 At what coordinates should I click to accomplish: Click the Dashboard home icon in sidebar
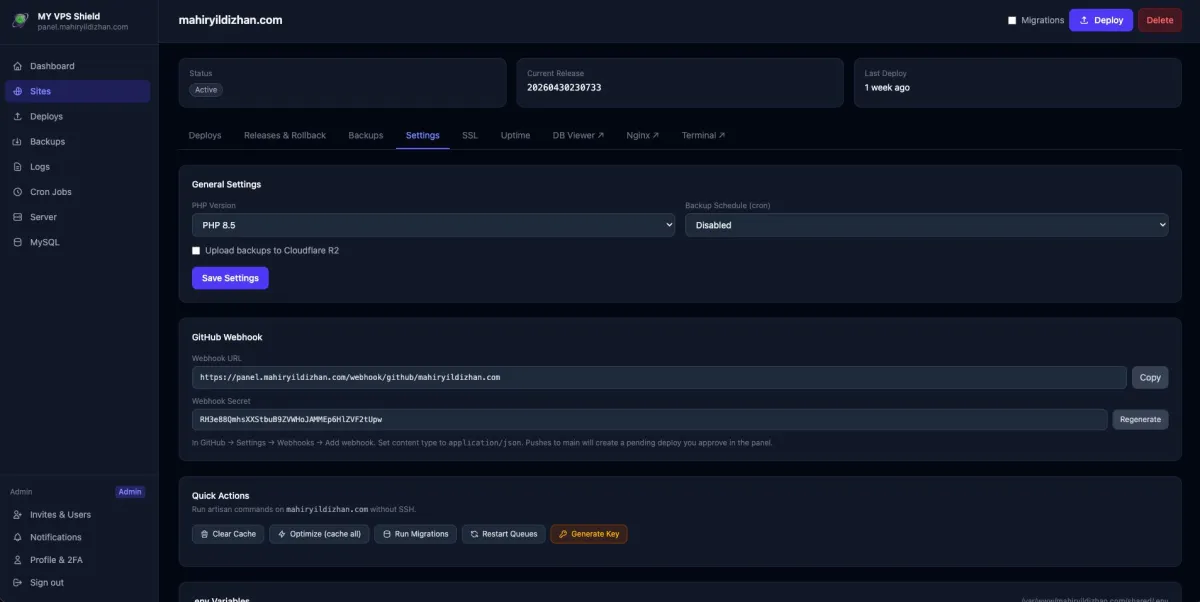click(18, 66)
